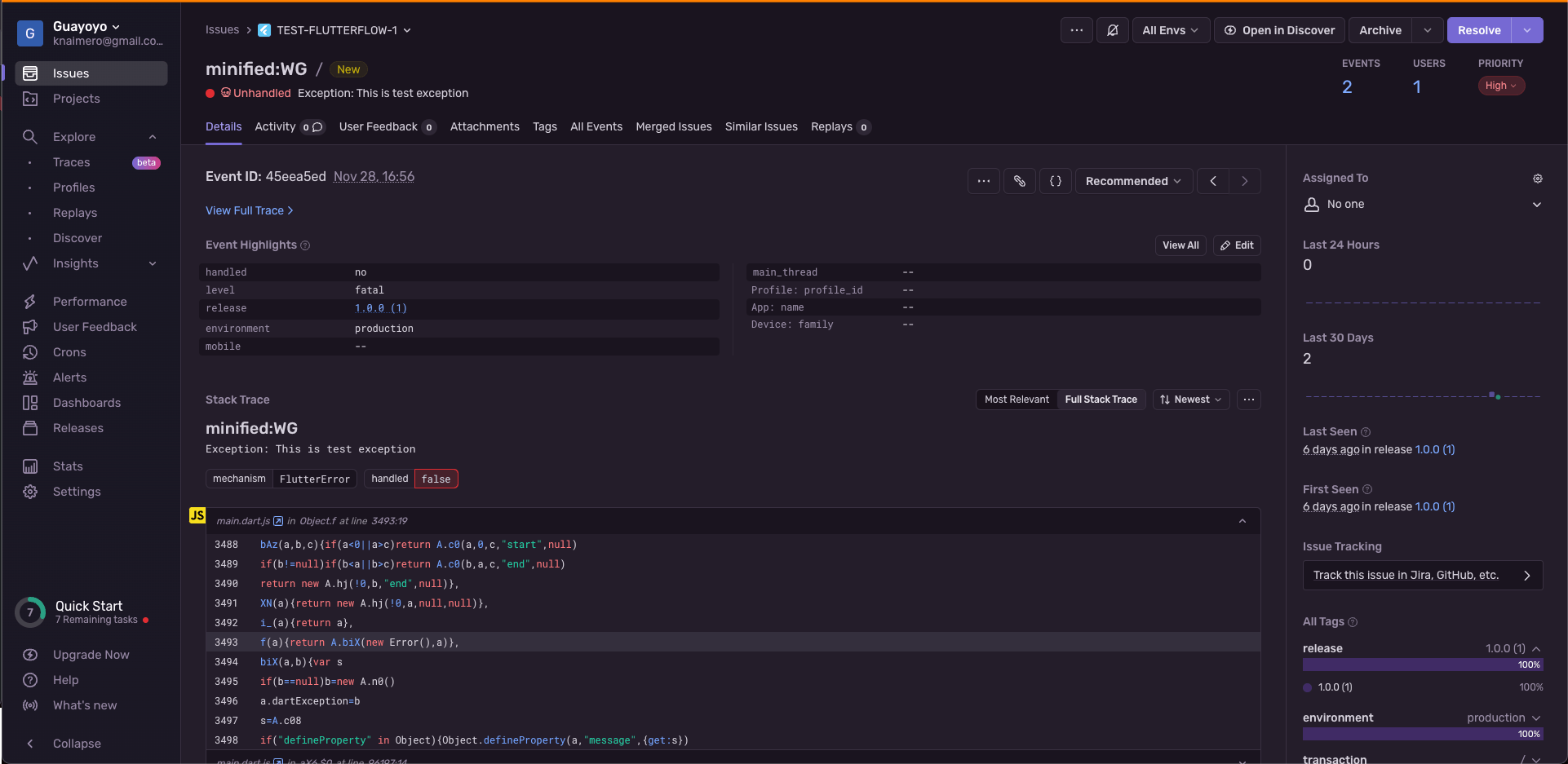
Task: Open the All Envs dropdown
Action: [1170, 30]
